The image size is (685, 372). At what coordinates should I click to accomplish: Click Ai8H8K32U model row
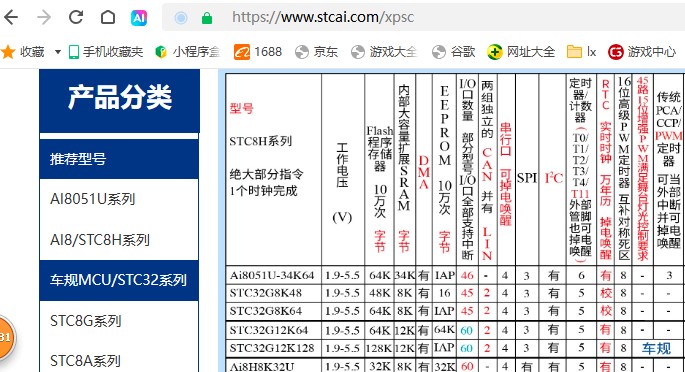[x=262, y=366]
